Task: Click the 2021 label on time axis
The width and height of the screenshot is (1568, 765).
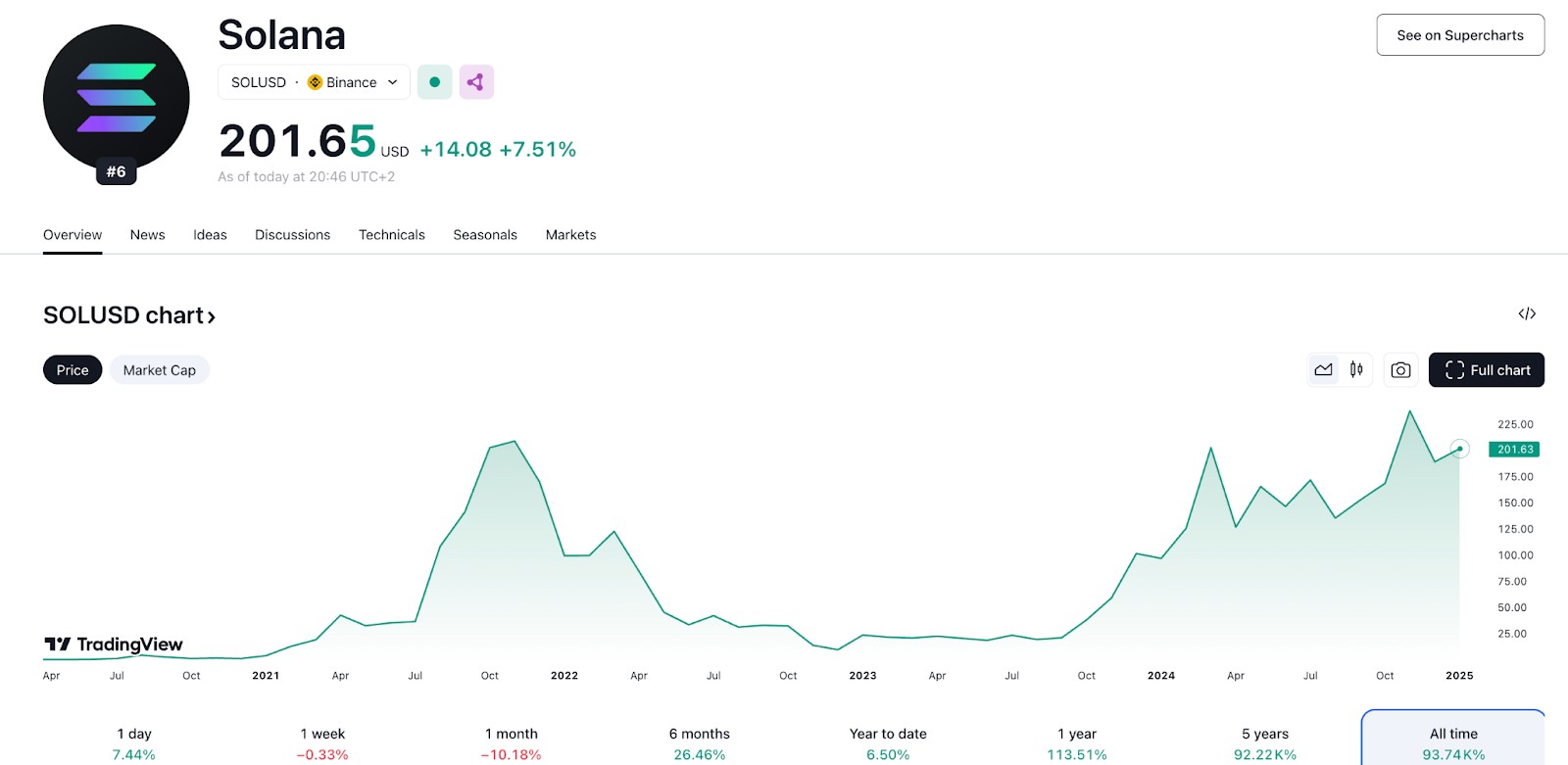Action: point(266,676)
